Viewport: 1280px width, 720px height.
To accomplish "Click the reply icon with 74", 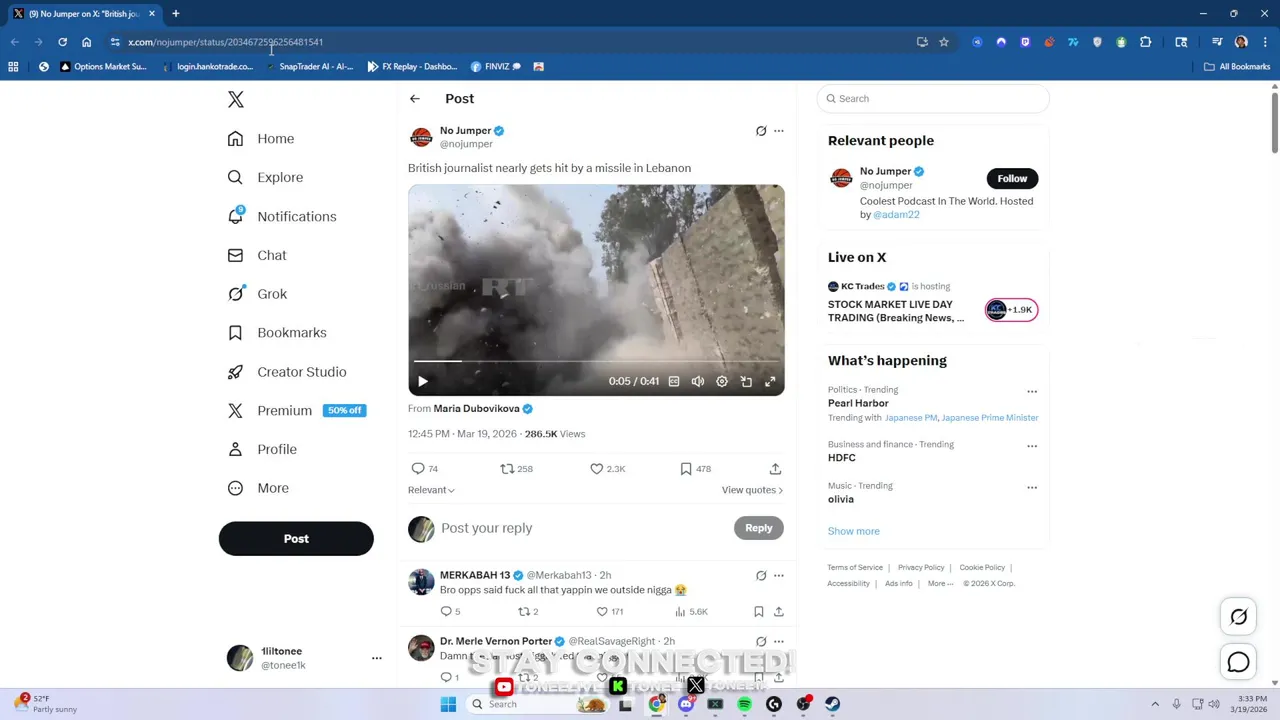I will pyautogui.click(x=425, y=468).
